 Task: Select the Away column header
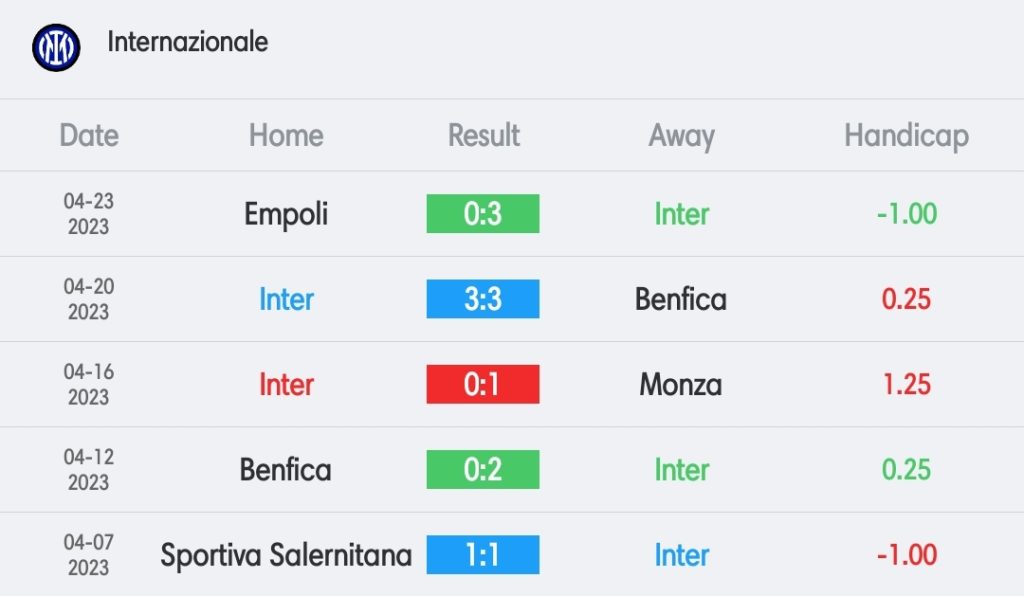[x=681, y=137]
